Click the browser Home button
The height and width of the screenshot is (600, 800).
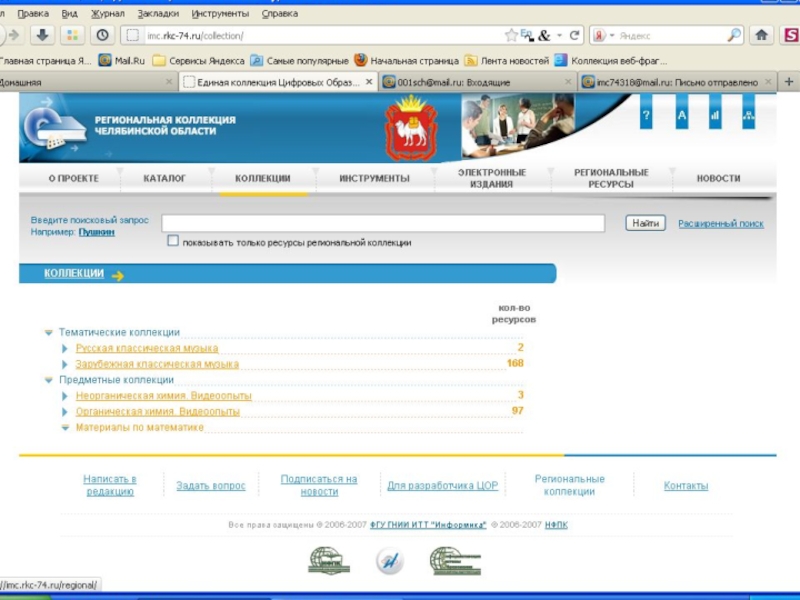pos(762,35)
